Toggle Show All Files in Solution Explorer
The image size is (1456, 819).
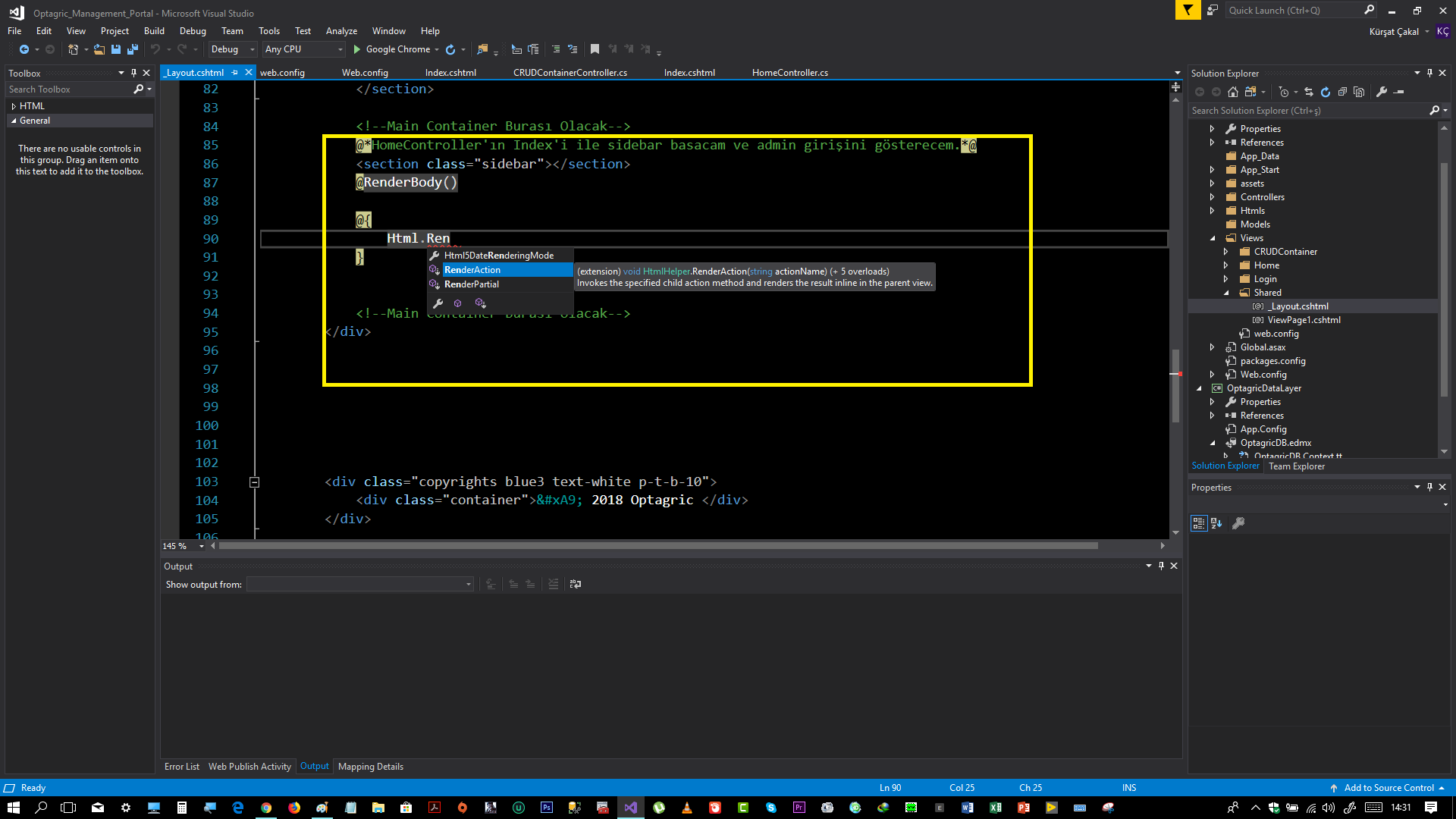click(x=1359, y=92)
